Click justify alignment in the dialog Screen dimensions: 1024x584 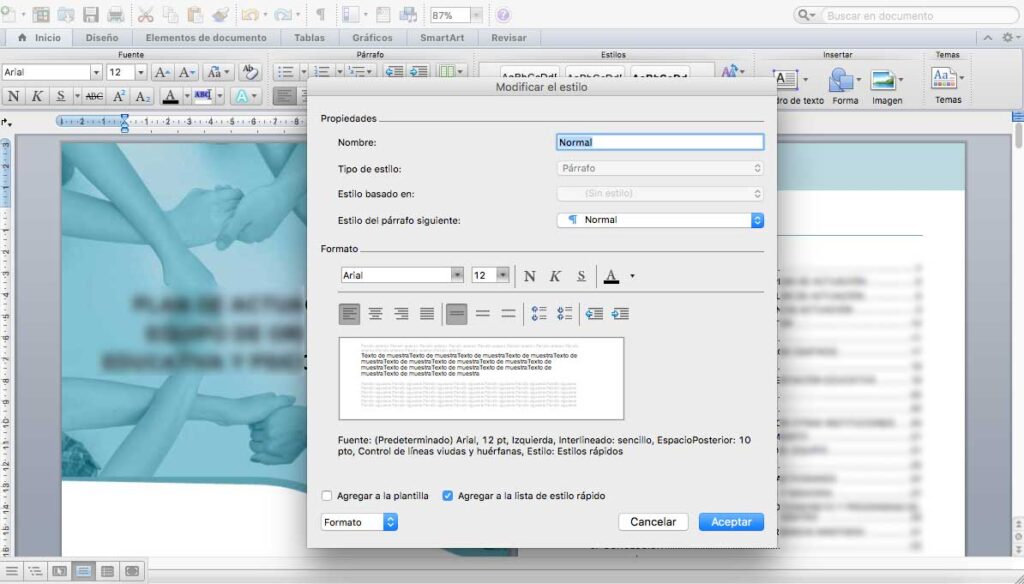pos(427,314)
